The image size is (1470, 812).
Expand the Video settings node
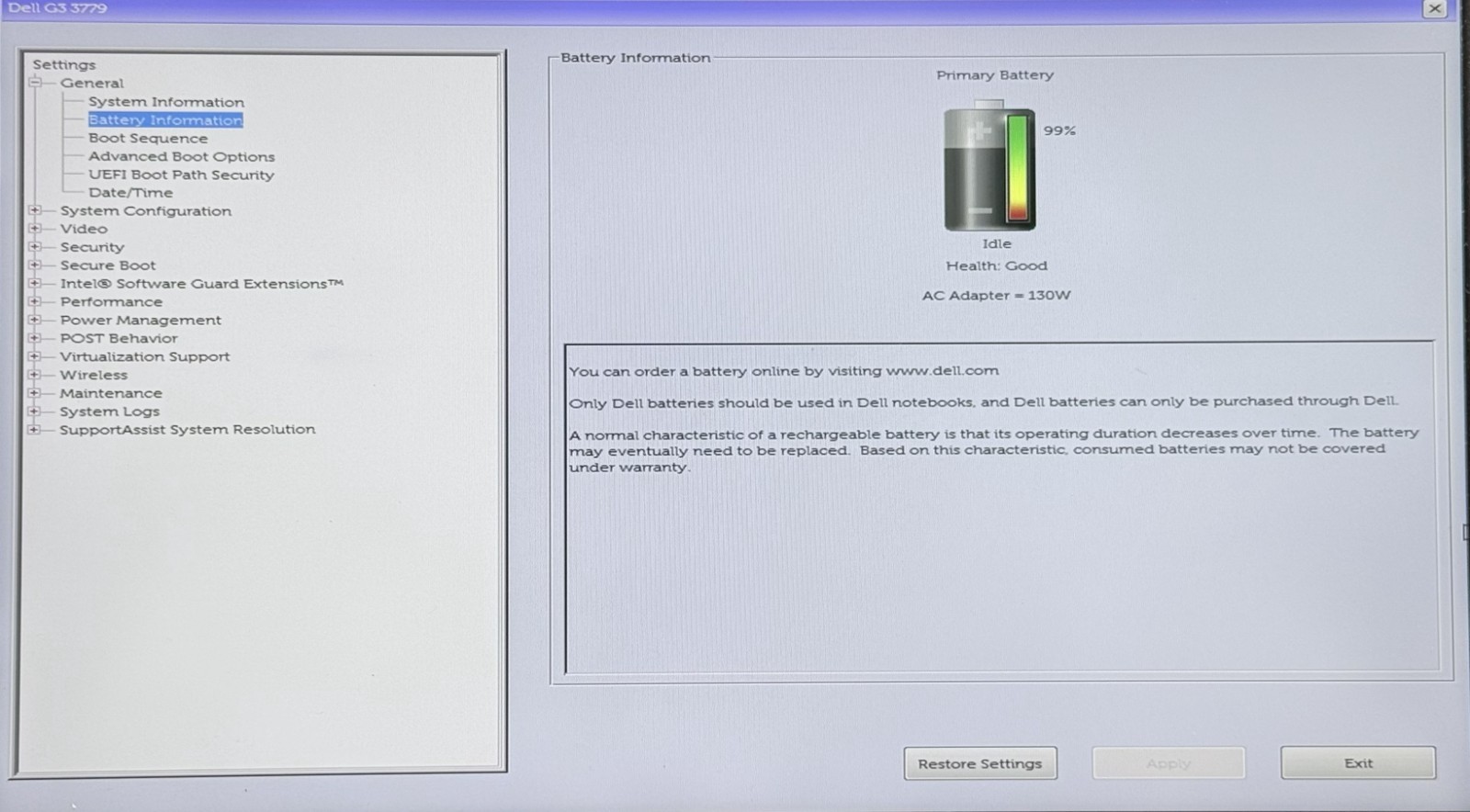35,229
